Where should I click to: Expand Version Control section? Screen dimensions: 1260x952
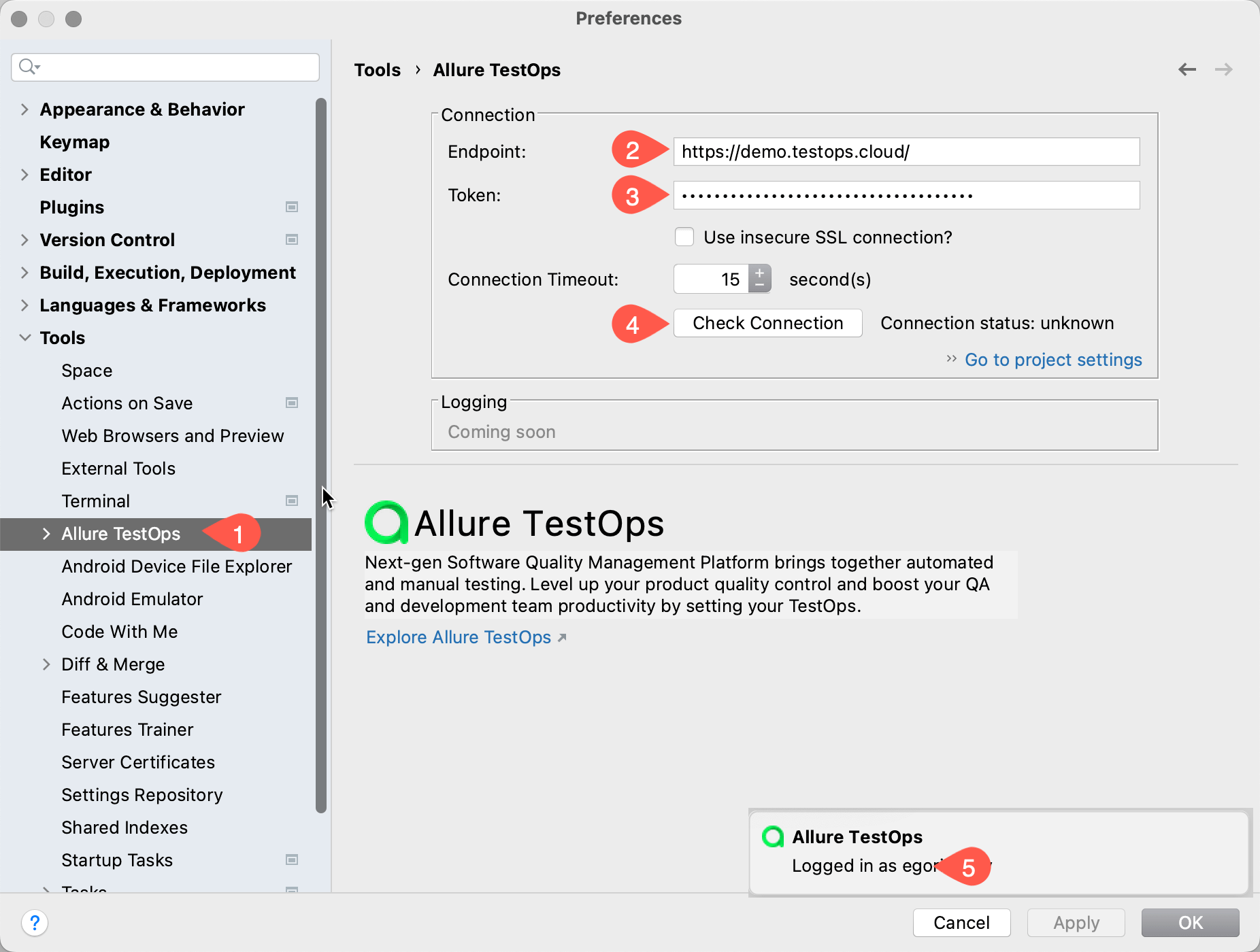pos(24,239)
